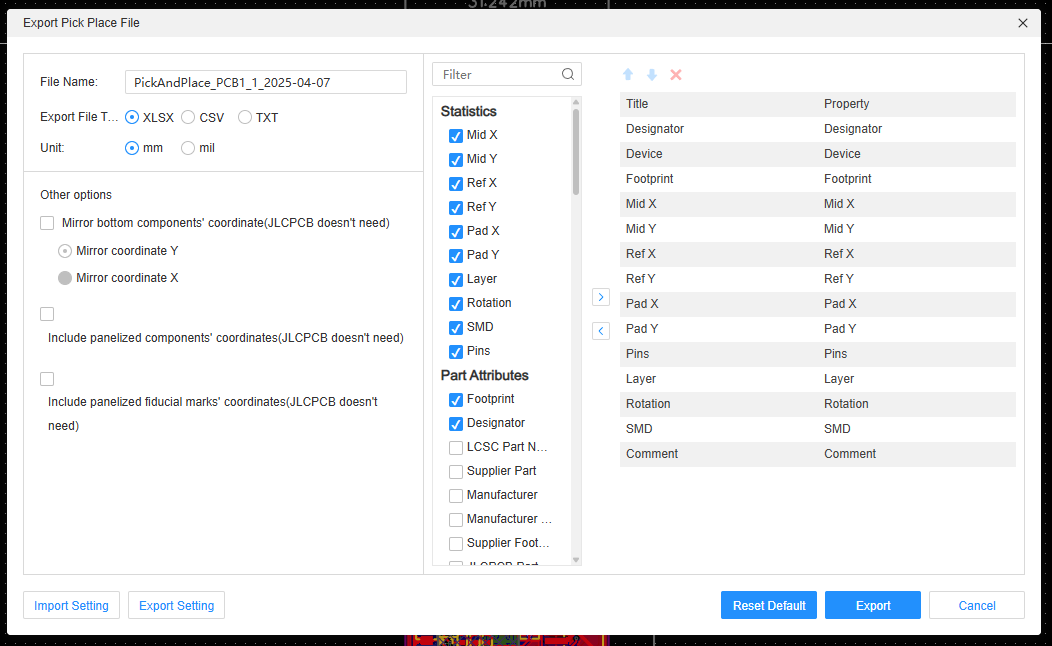Click the Reset Default button
The height and width of the screenshot is (646, 1052).
pos(769,605)
